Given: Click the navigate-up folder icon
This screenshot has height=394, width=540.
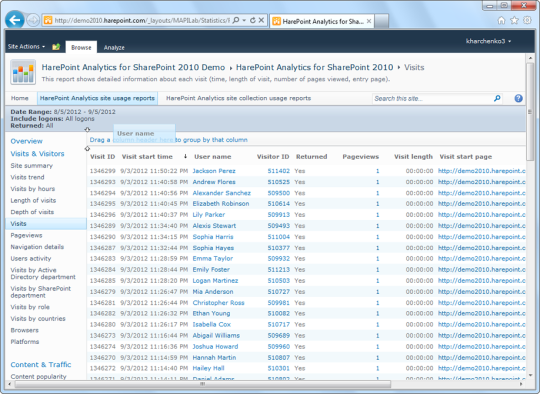Looking at the screenshot, I should coord(56,46).
